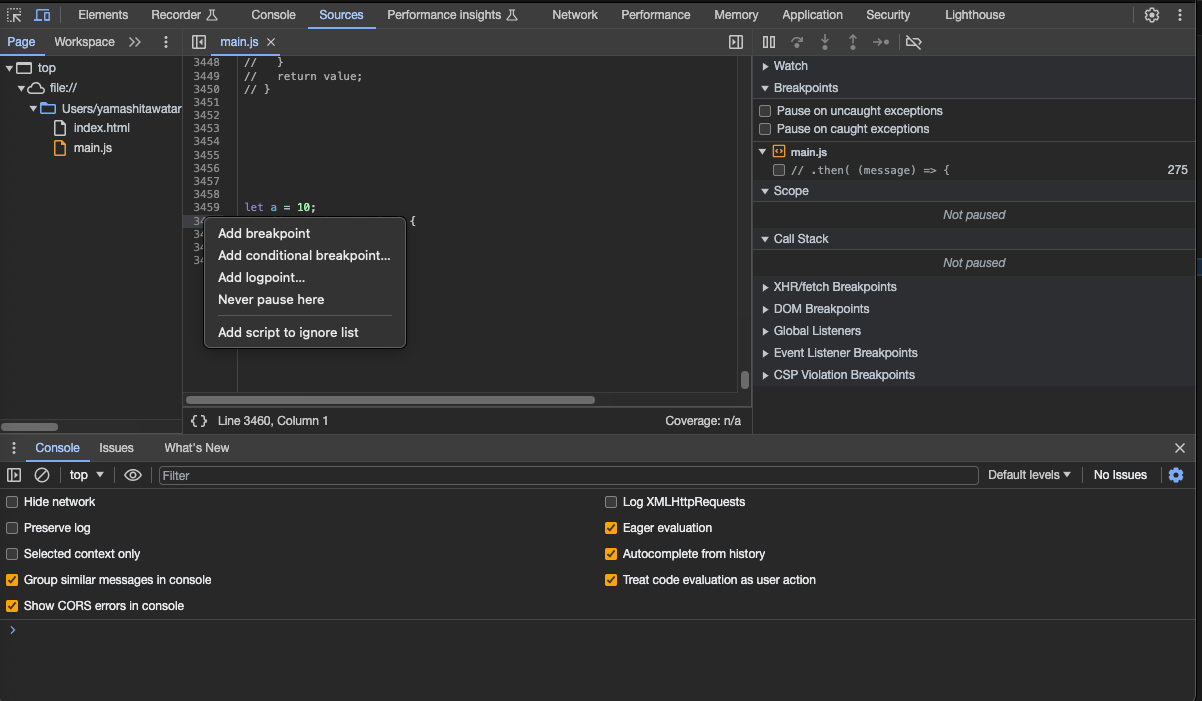The width and height of the screenshot is (1202, 701).
Task: Select Add conditional breakpoint menu item
Action: pyautogui.click(x=304, y=256)
